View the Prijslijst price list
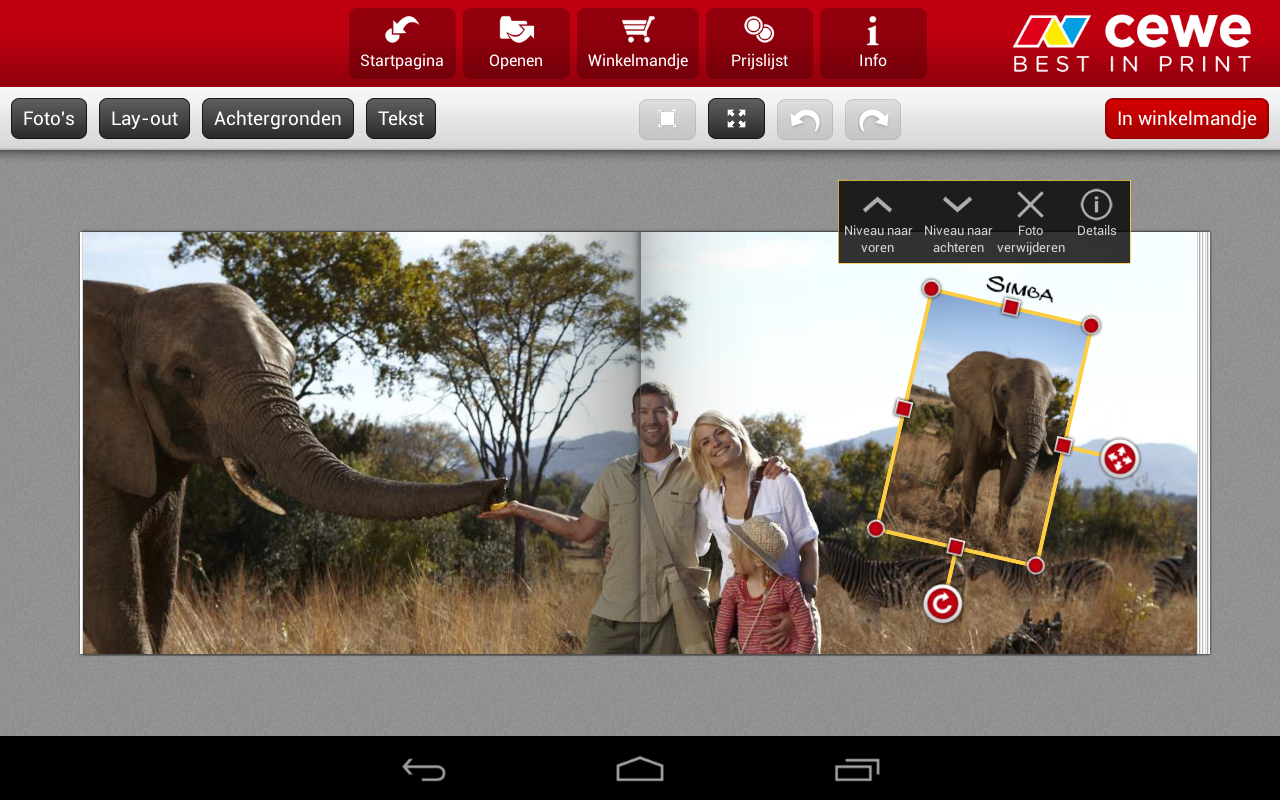The width and height of the screenshot is (1280, 800). (x=759, y=43)
